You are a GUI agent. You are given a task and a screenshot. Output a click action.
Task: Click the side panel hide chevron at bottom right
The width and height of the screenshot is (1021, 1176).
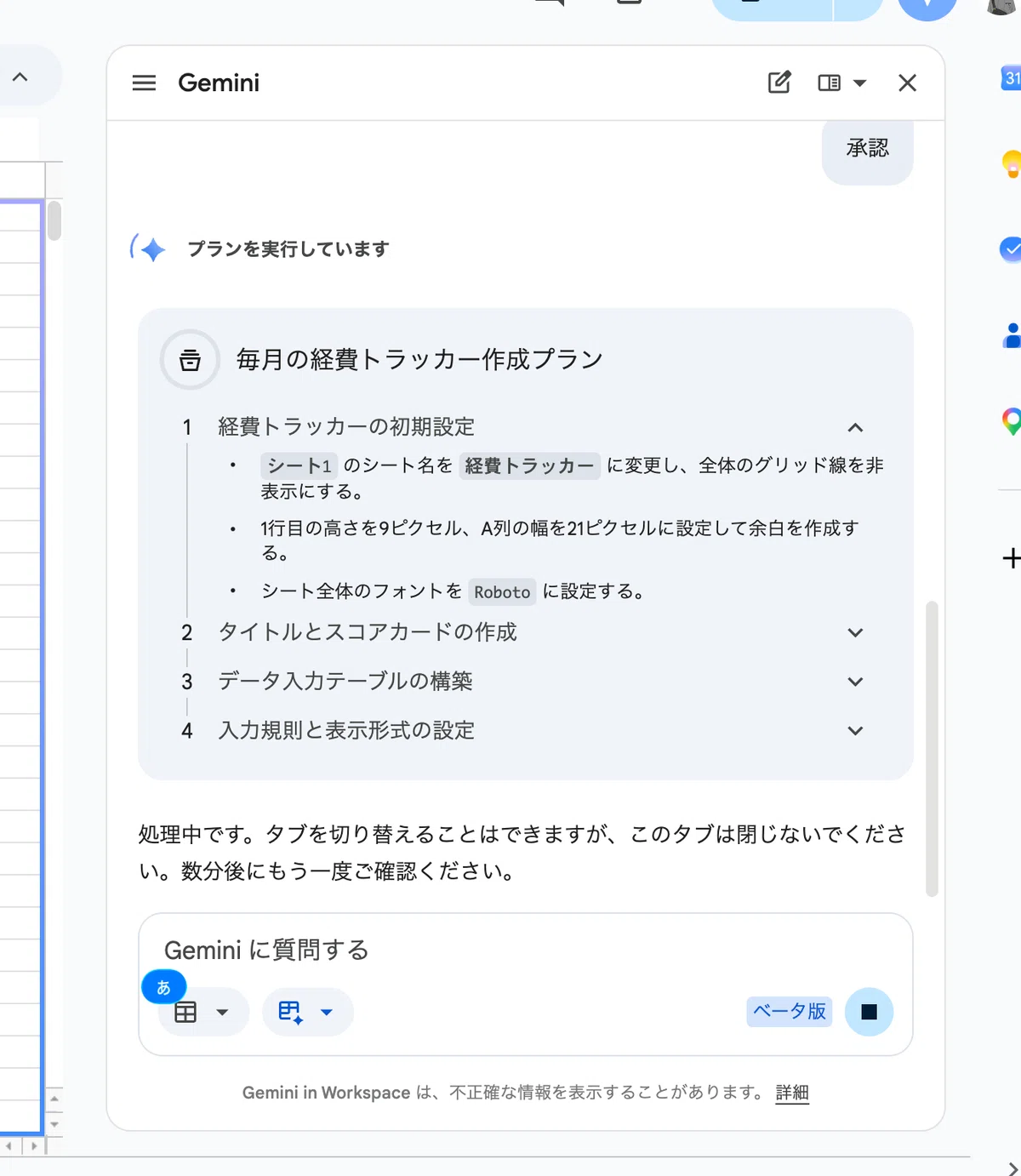(x=1012, y=1168)
